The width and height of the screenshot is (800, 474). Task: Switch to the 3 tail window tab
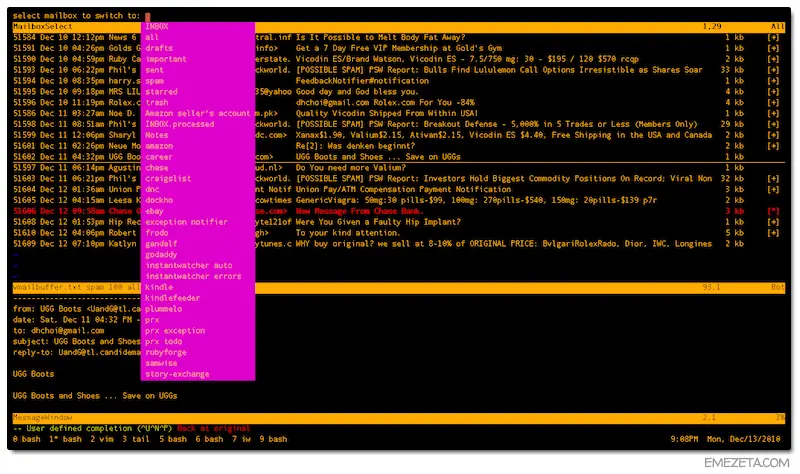pos(136,439)
